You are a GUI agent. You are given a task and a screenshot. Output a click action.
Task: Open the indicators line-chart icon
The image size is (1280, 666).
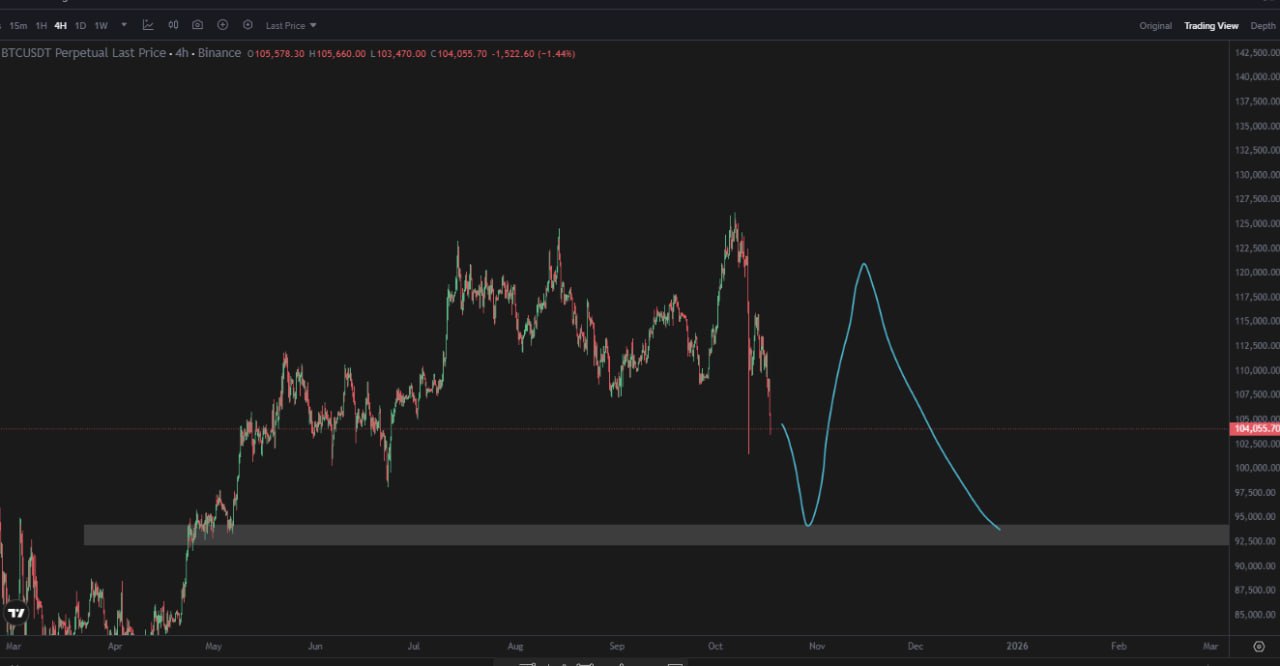point(148,25)
